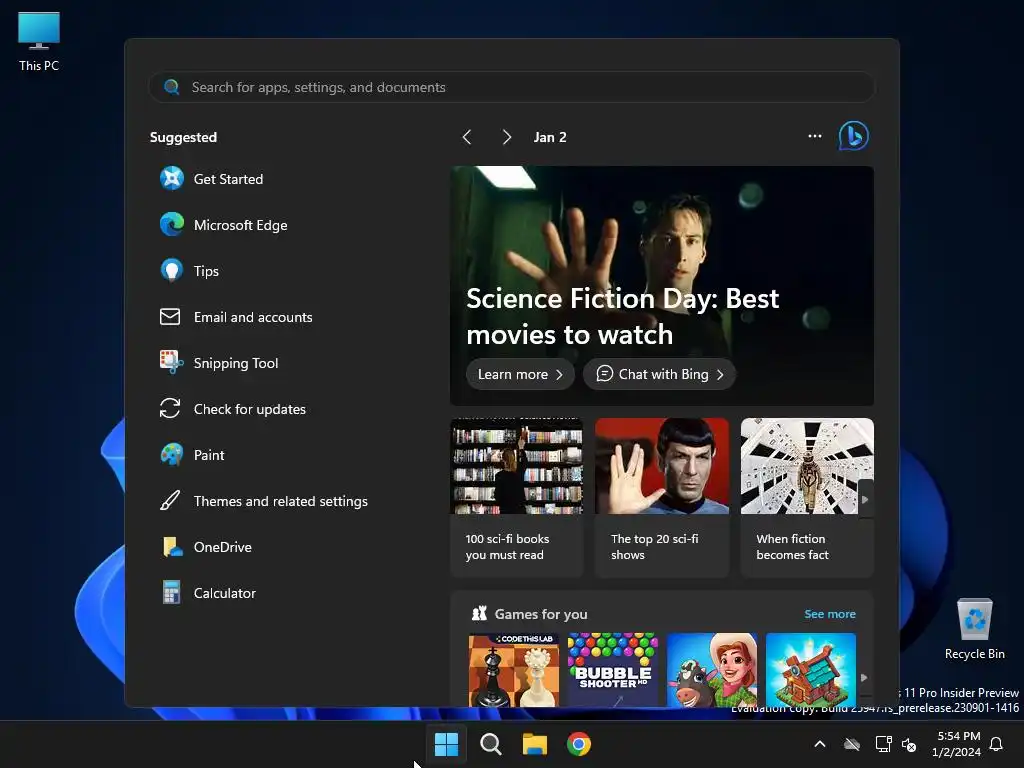Click the OneDrive cloud tray icon

[852, 744]
